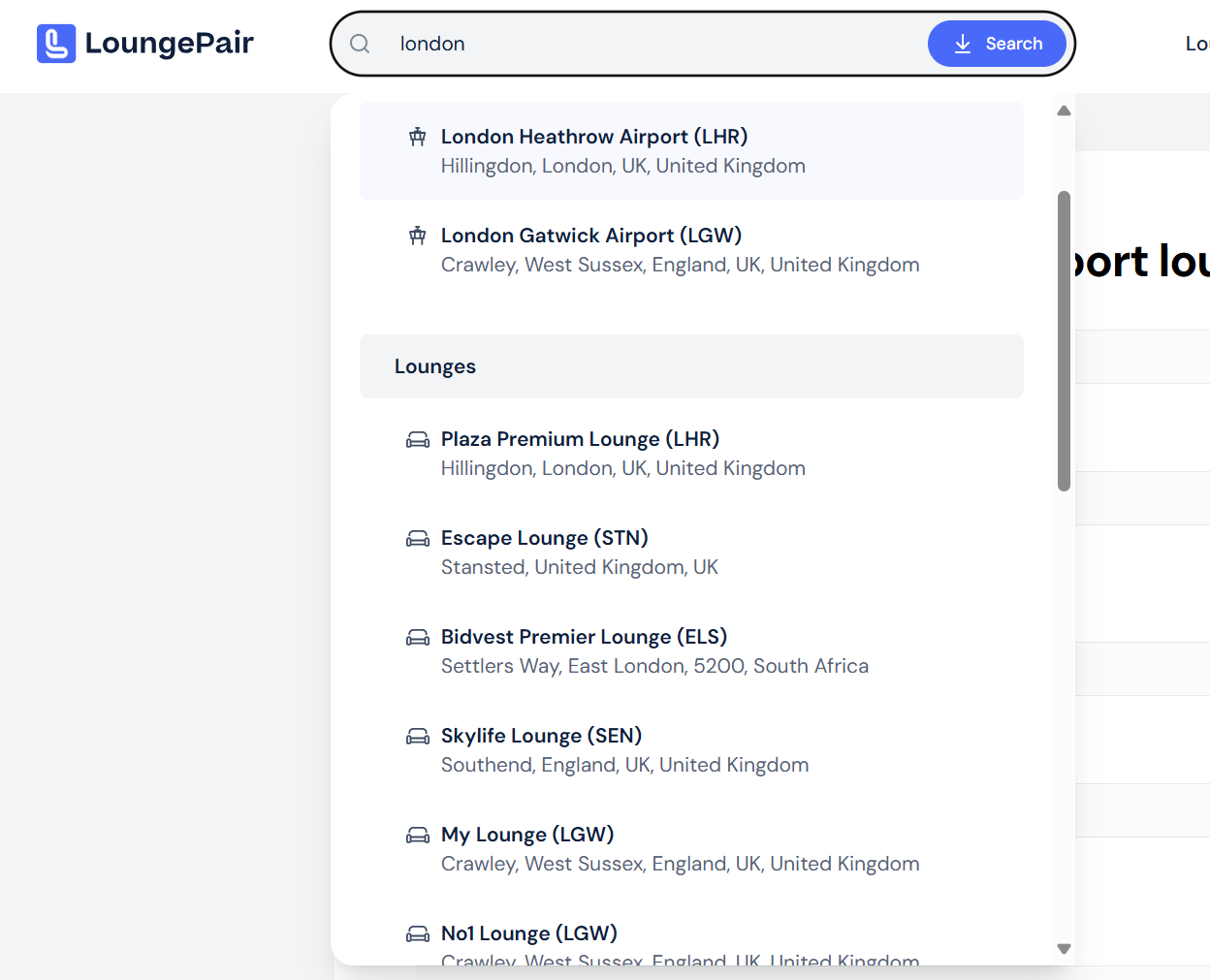The height and width of the screenshot is (980, 1210).
Task: Click 'Stansted, United Kingdom, UK' address text
Action: tap(580, 567)
